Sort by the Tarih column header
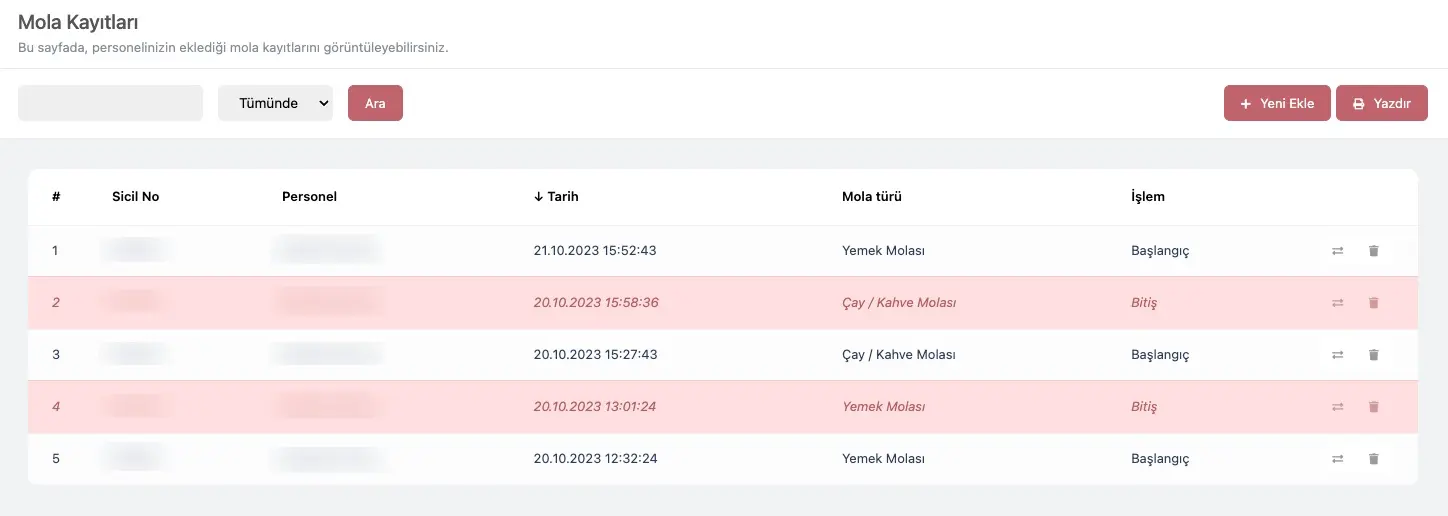1448x516 pixels. pyautogui.click(x=556, y=197)
